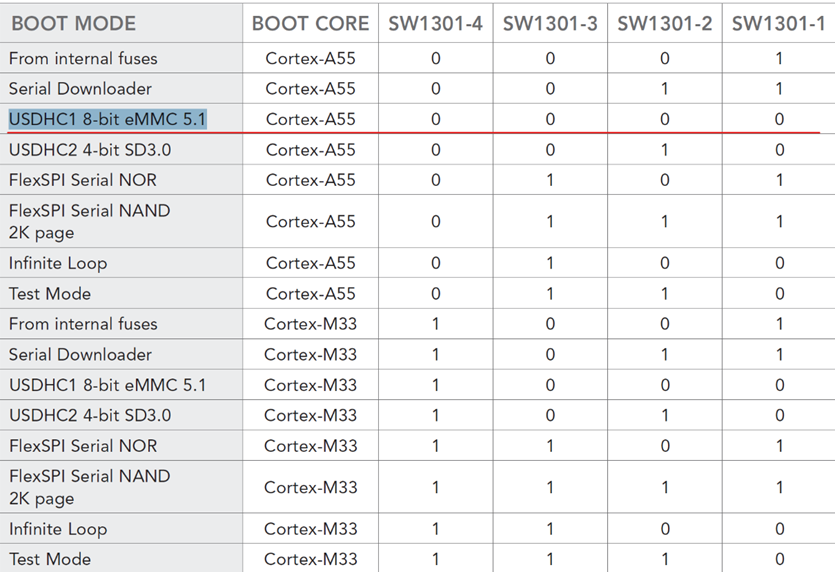Click first Infinite Loop row label
This screenshot has height=572, width=835.
(58, 264)
